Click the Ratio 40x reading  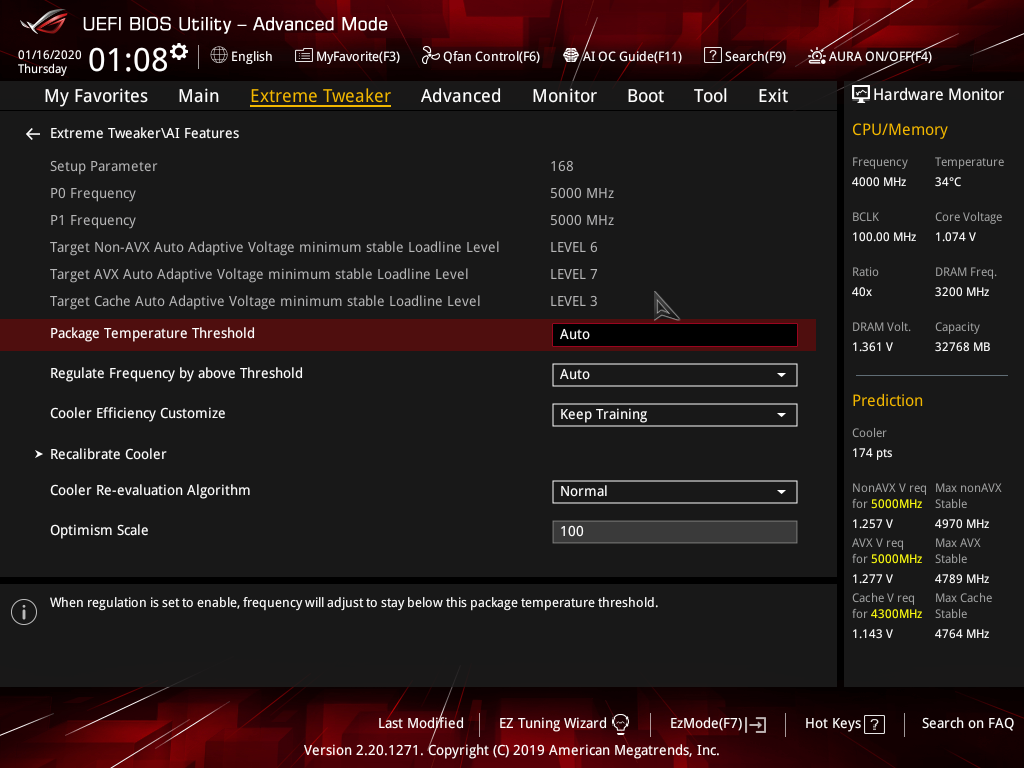click(x=861, y=292)
